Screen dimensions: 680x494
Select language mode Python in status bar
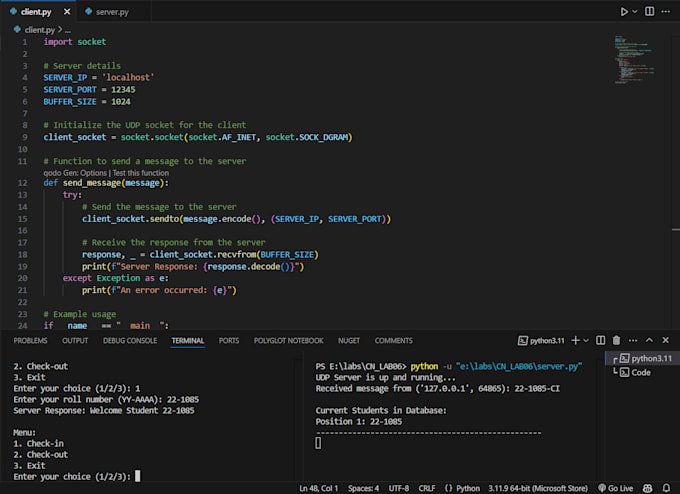468,488
